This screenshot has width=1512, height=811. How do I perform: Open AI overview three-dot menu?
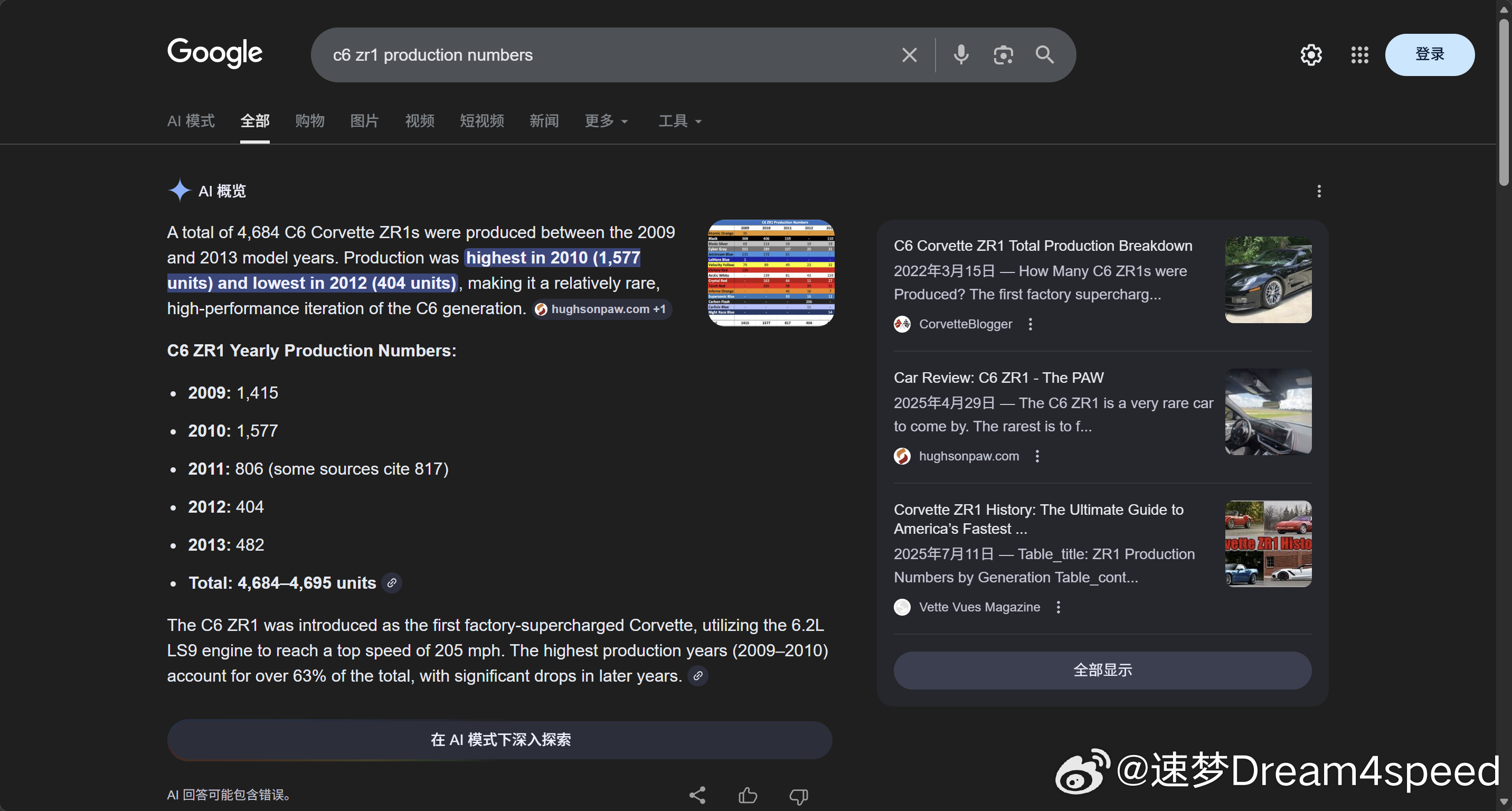[x=1319, y=191]
